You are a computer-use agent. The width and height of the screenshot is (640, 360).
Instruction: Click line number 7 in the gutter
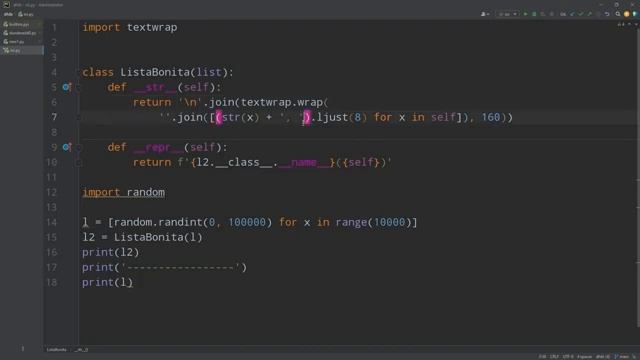click(54, 117)
